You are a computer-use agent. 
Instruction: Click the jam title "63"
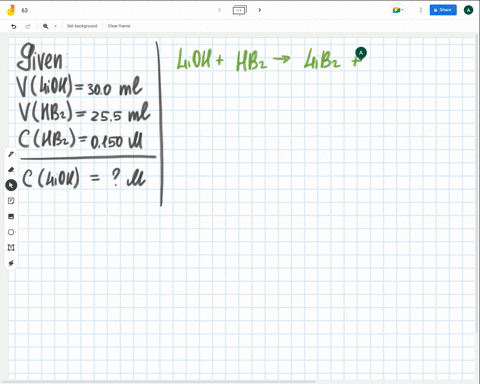[x=24, y=10]
